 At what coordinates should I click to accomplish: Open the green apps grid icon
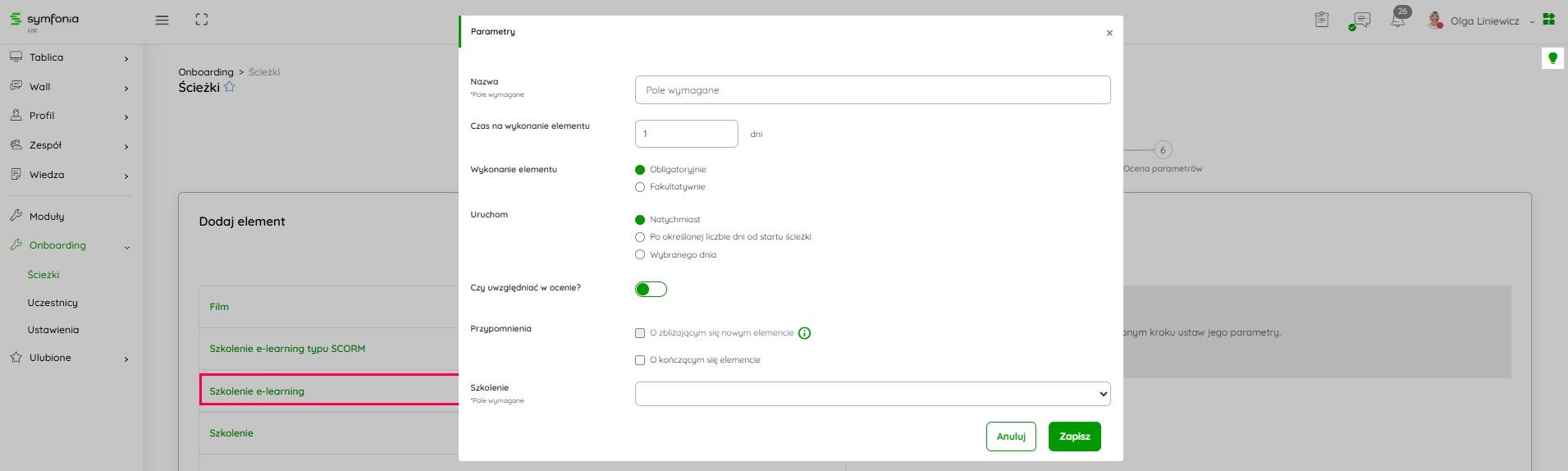[x=1548, y=19]
